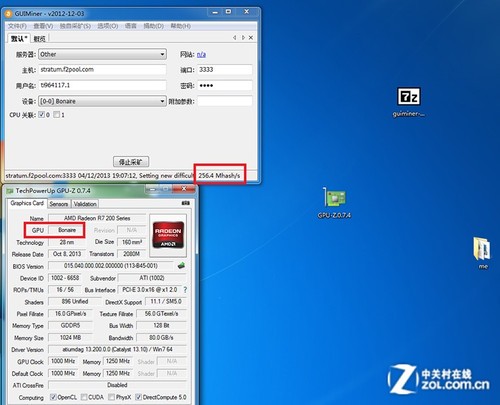Open the Options menu in GUIMiner

108,26
